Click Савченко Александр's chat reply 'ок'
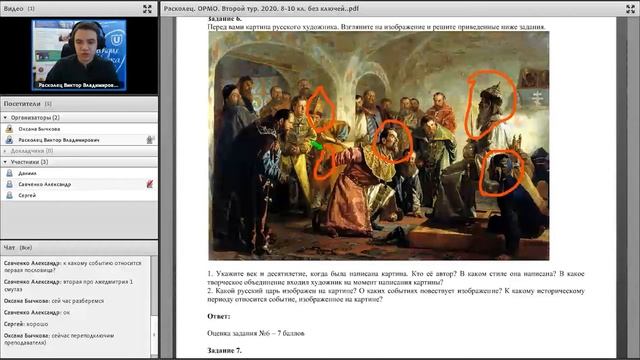The width and height of the screenshot is (640, 360). click(37, 312)
